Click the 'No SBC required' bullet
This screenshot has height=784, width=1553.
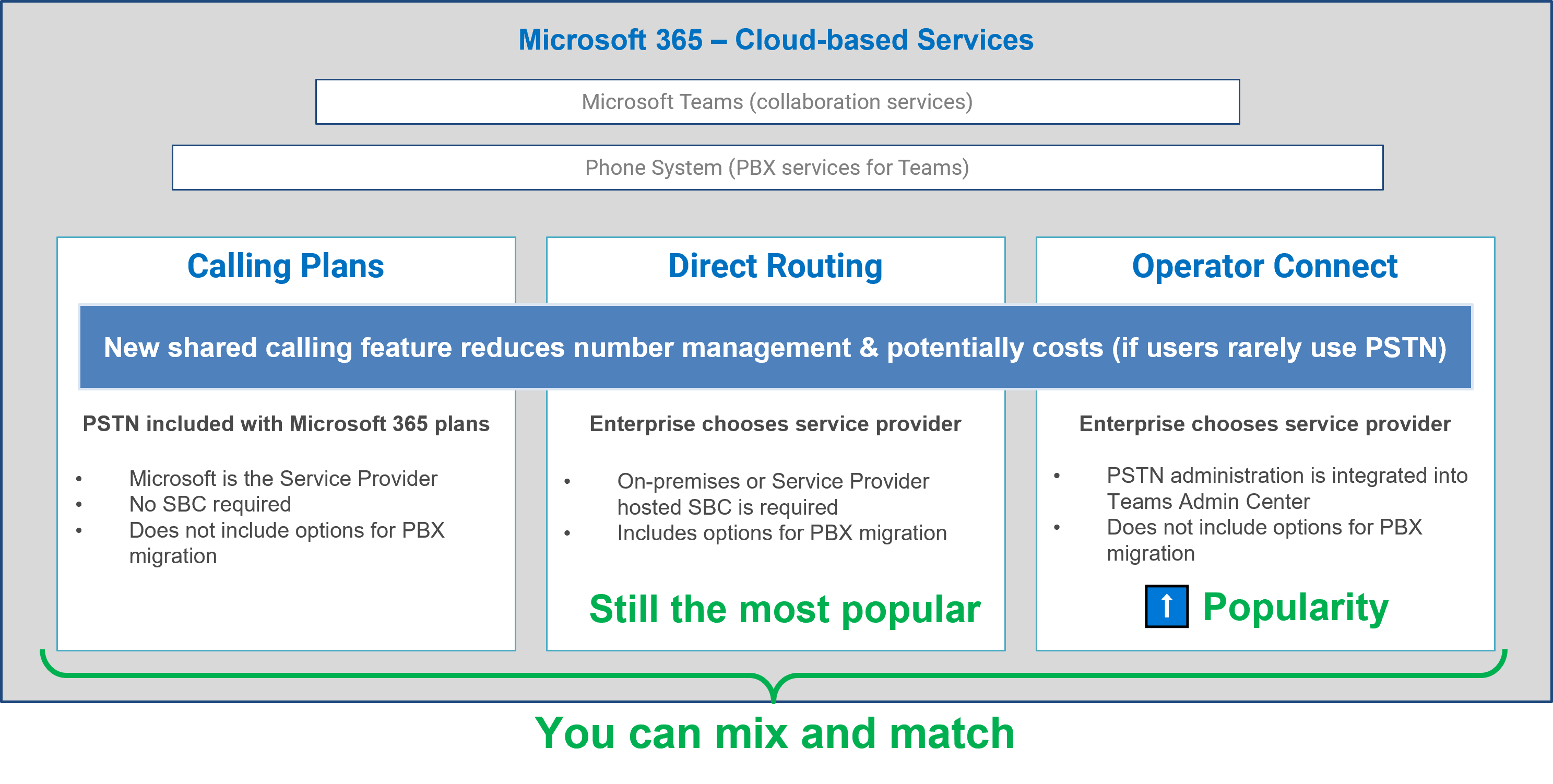(x=210, y=504)
